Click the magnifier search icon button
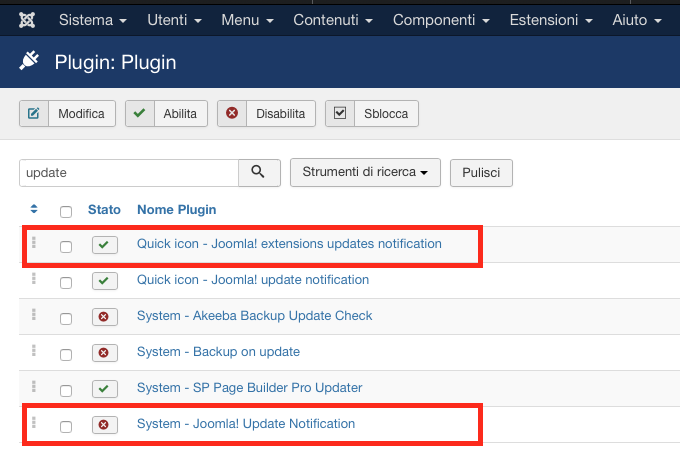Image resolution: width=680 pixels, height=471 pixels. tap(259, 172)
